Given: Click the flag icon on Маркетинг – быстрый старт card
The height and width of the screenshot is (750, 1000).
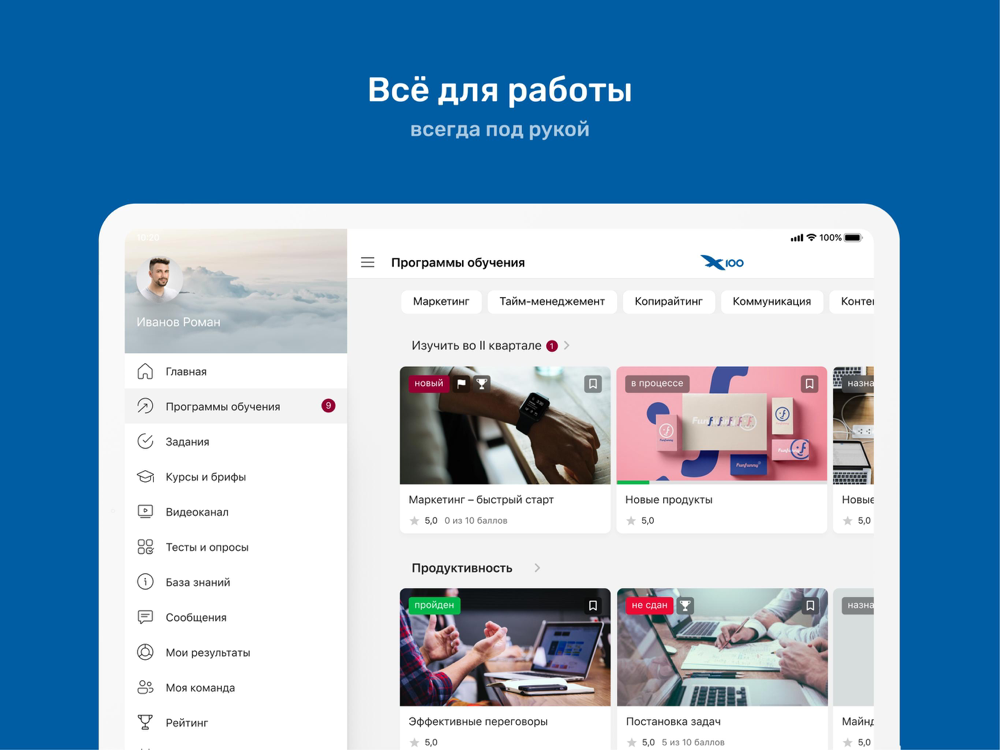Looking at the screenshot, I should click(461, 383).
